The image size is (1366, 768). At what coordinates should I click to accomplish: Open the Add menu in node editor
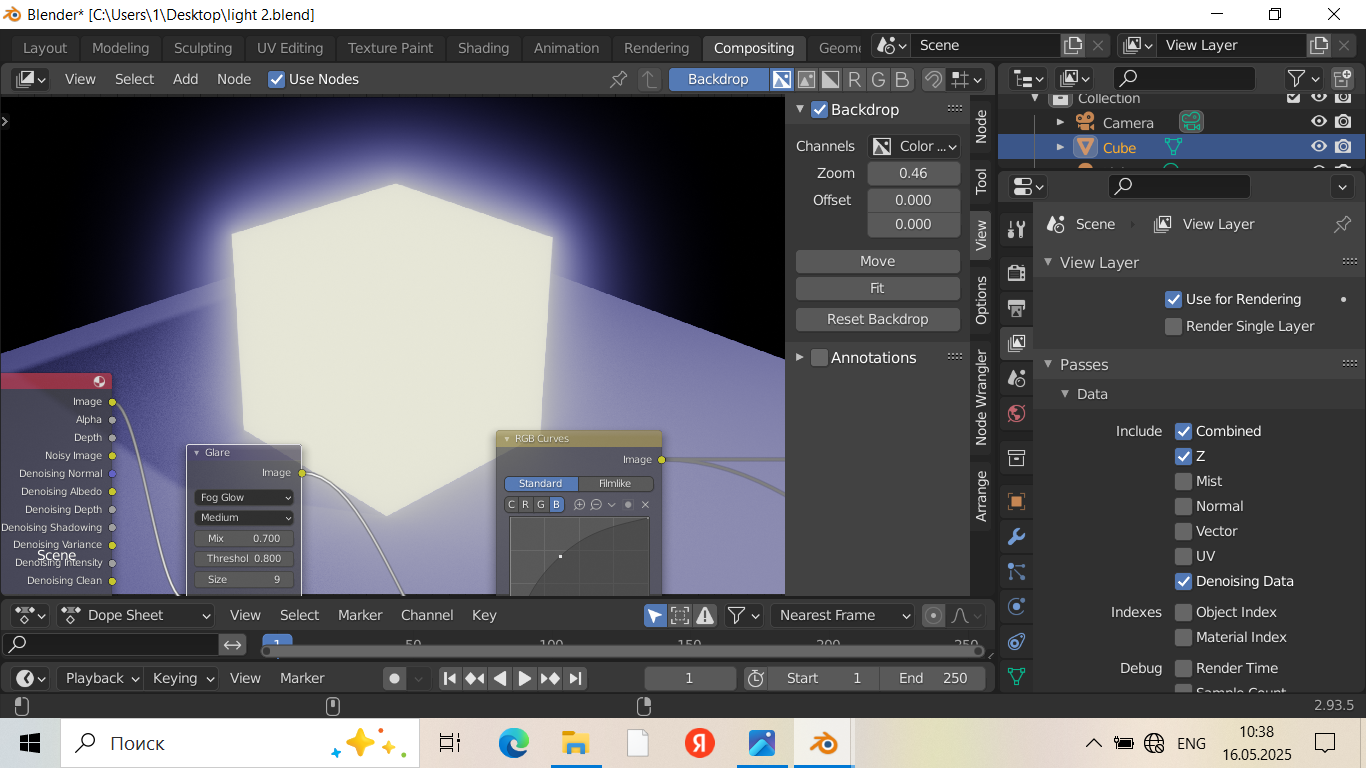(x=185, y=79)
